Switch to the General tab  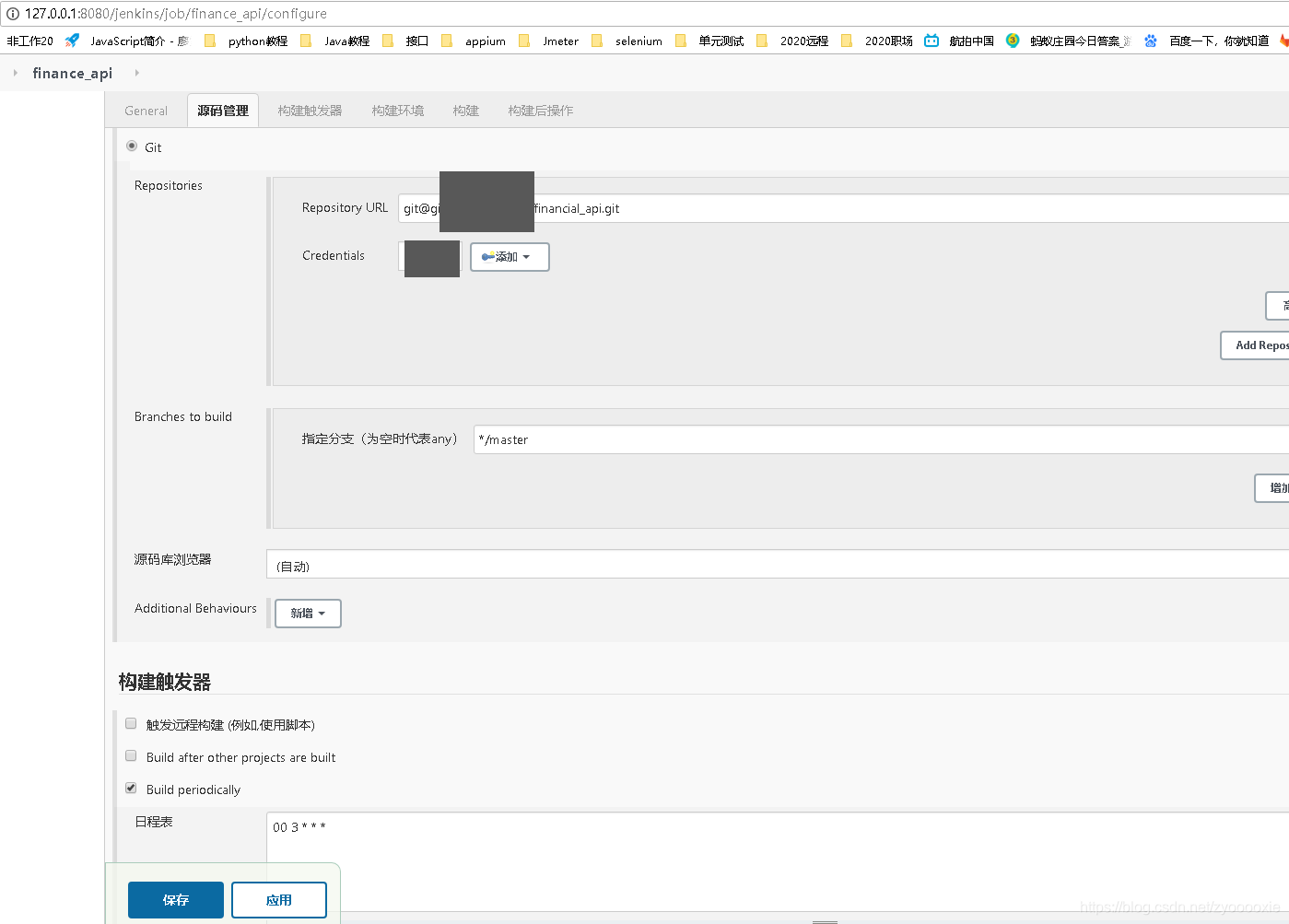tap(146, 111)
